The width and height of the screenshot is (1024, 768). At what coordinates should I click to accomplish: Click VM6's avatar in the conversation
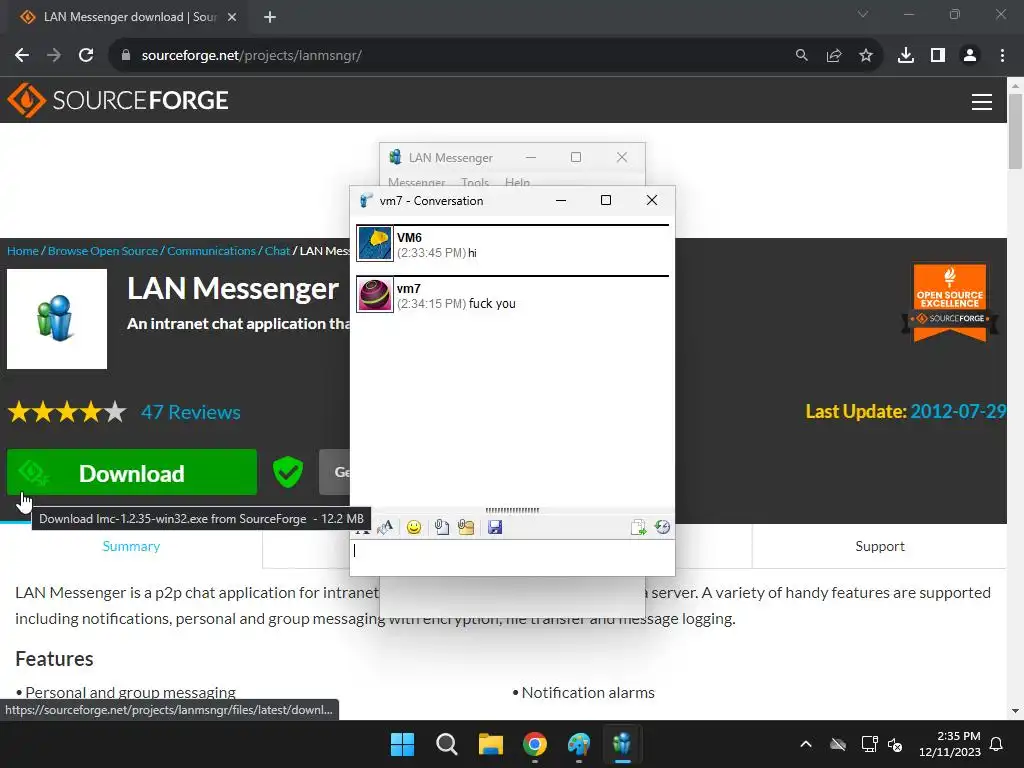pyautogui.click(x=375, y=244)
